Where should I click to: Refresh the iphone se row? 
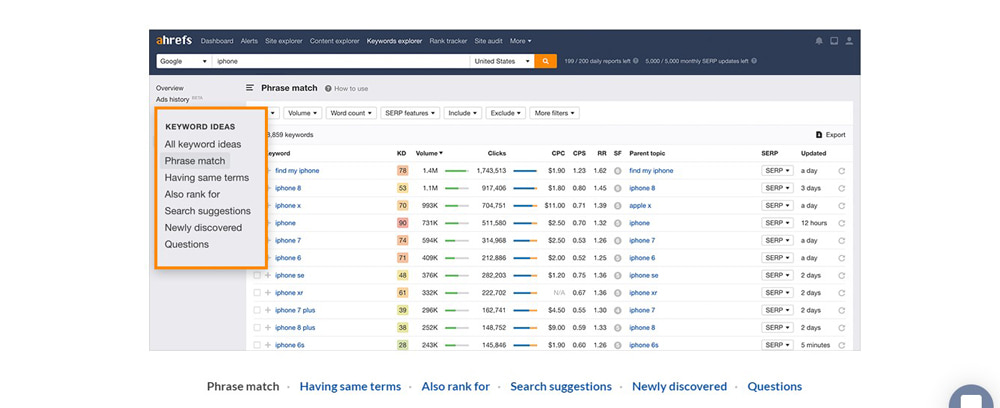[x=841, y=275]
